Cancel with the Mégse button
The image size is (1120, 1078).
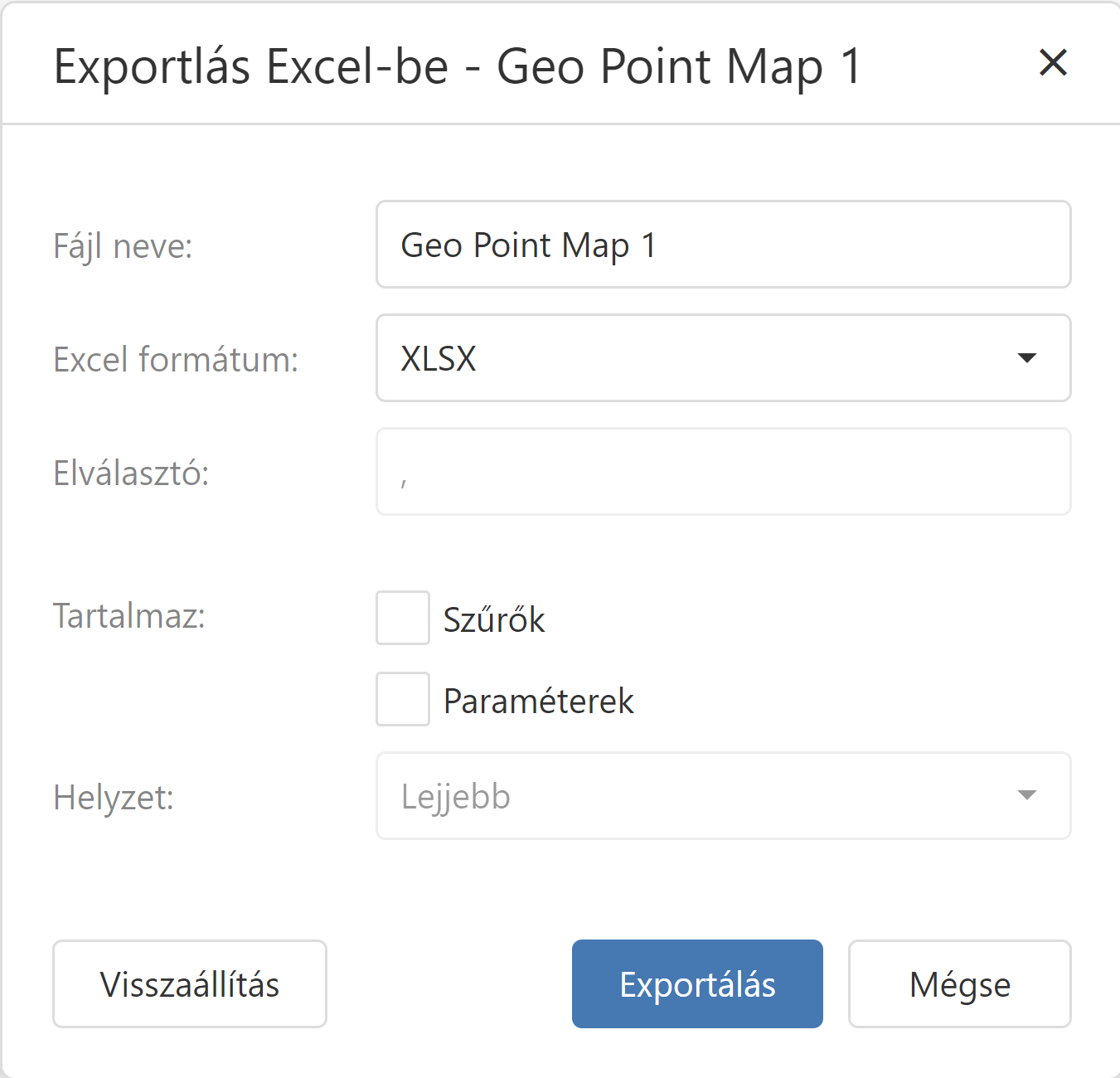coord(959,984)
